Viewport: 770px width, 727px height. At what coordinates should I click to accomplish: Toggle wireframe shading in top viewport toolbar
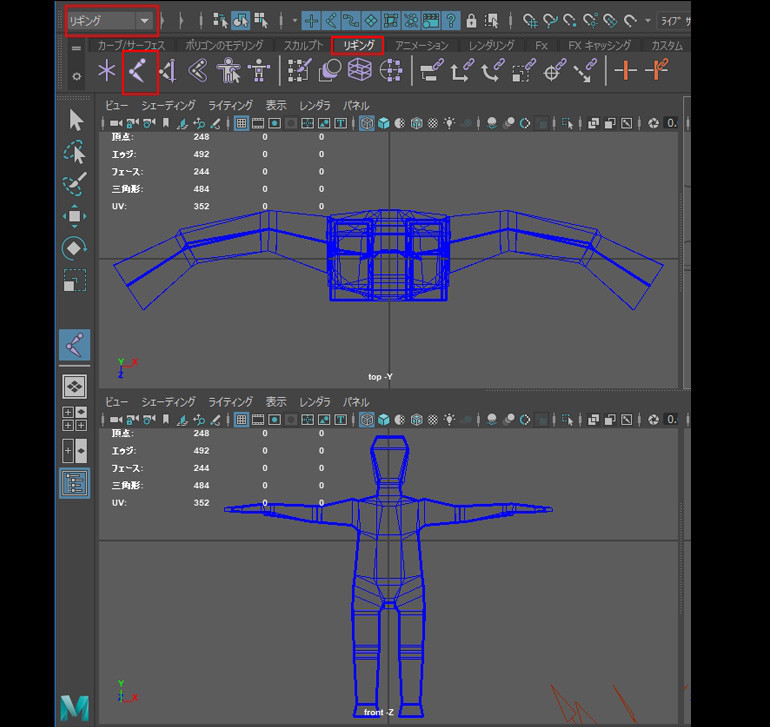[366, 124]
